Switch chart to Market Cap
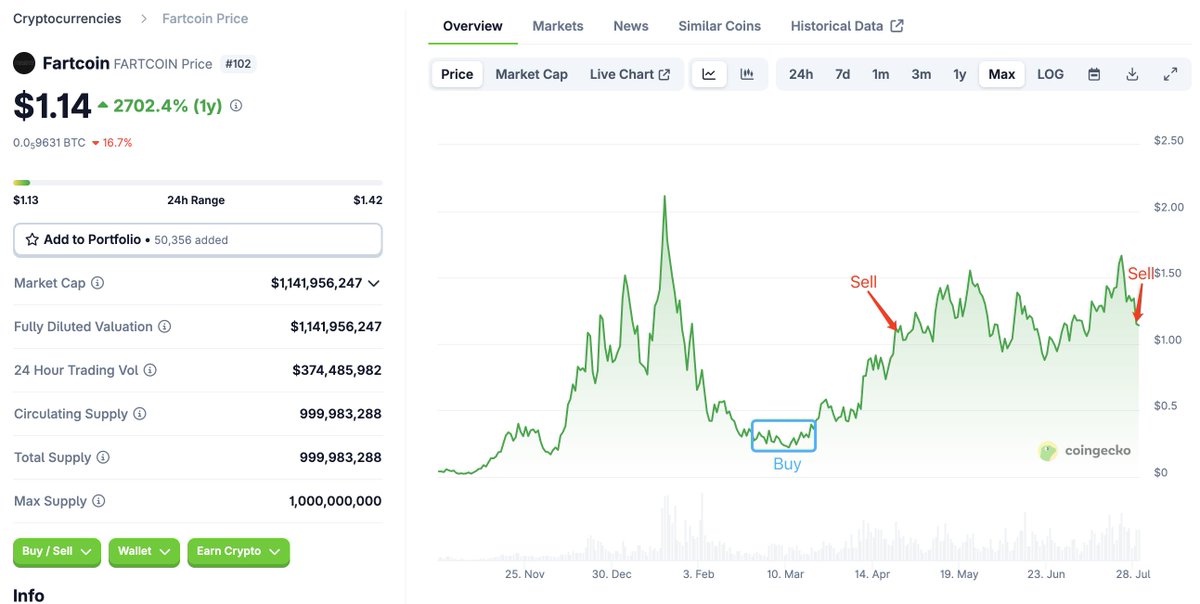 pyautogui.click(x=531, y=74)
